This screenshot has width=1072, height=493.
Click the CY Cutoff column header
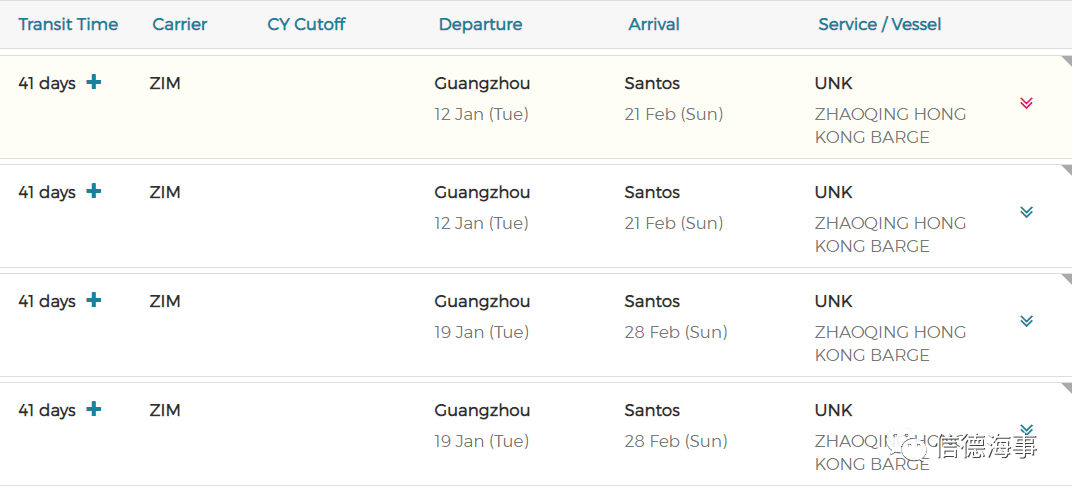pyautogui.click(x=306, y=25)
